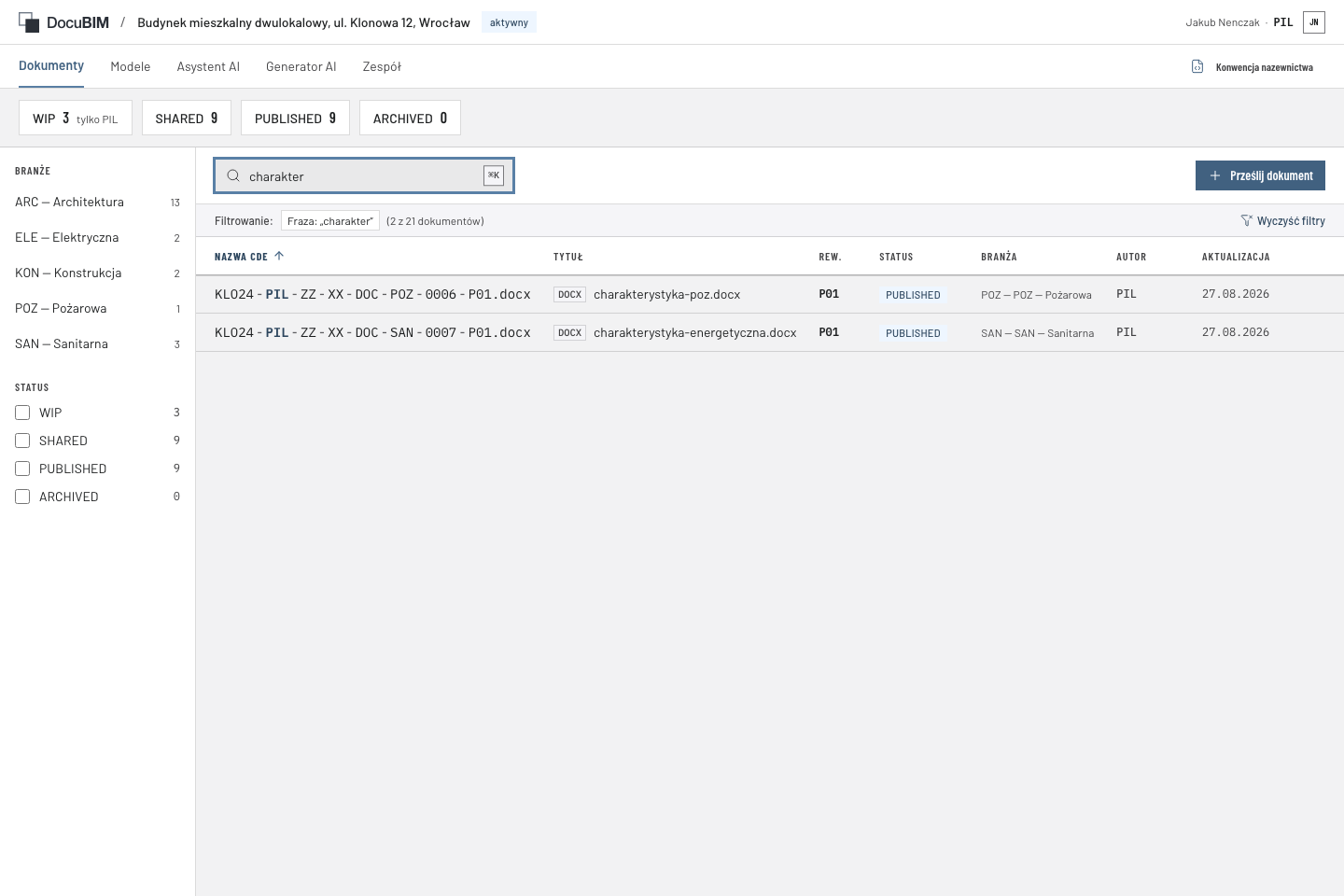
Task: Select the WIP 3 state card
Action: (76, 118)
